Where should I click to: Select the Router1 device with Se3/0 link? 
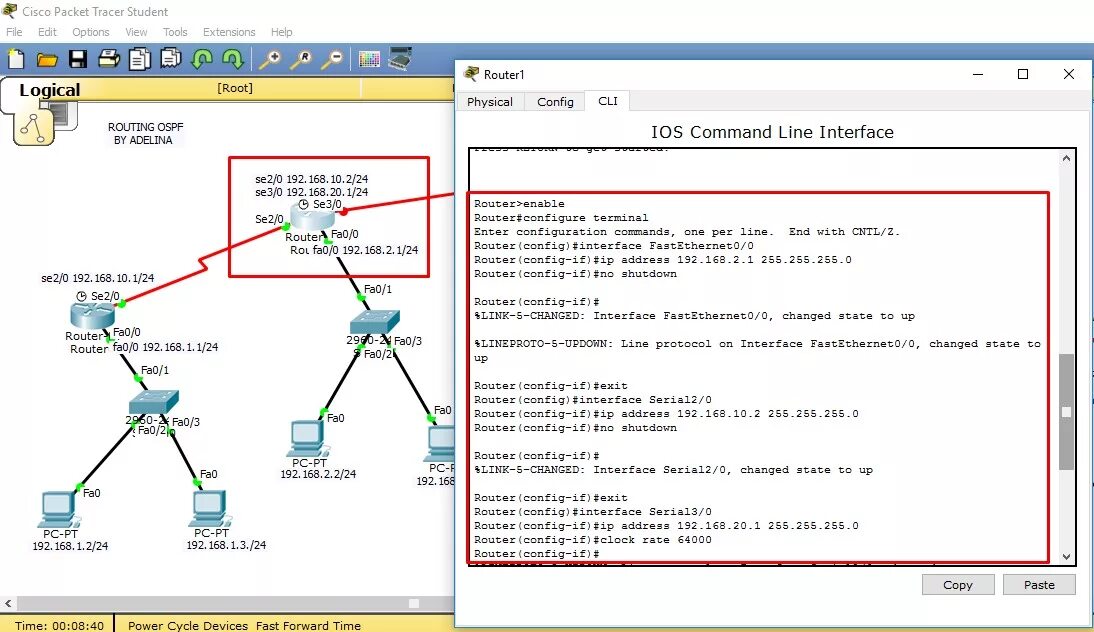(312, 218)
